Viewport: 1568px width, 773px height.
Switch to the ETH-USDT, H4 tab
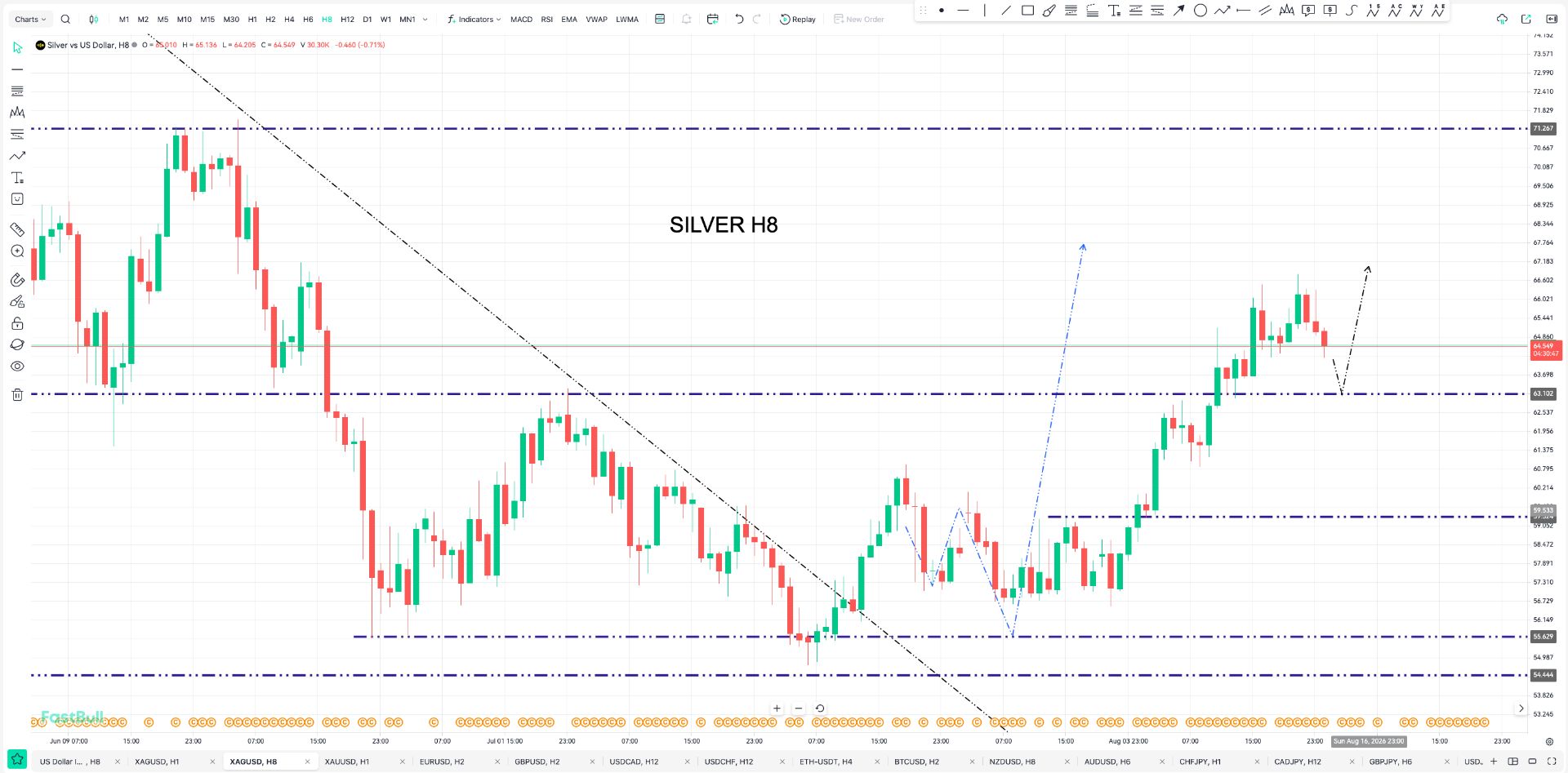click(826, 762)
